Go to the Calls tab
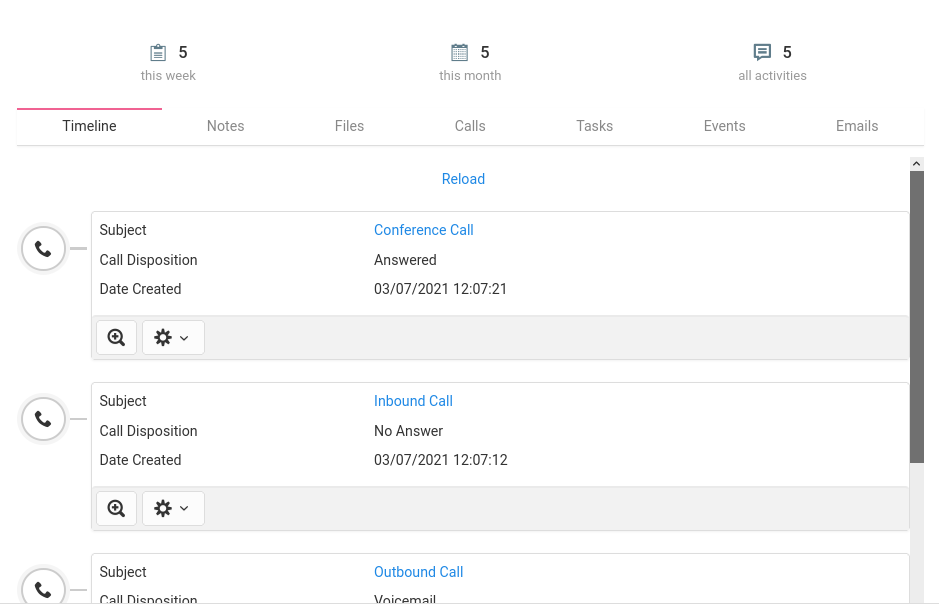The width and height of the screenshot is (939, 612). (x=470, y=126)
